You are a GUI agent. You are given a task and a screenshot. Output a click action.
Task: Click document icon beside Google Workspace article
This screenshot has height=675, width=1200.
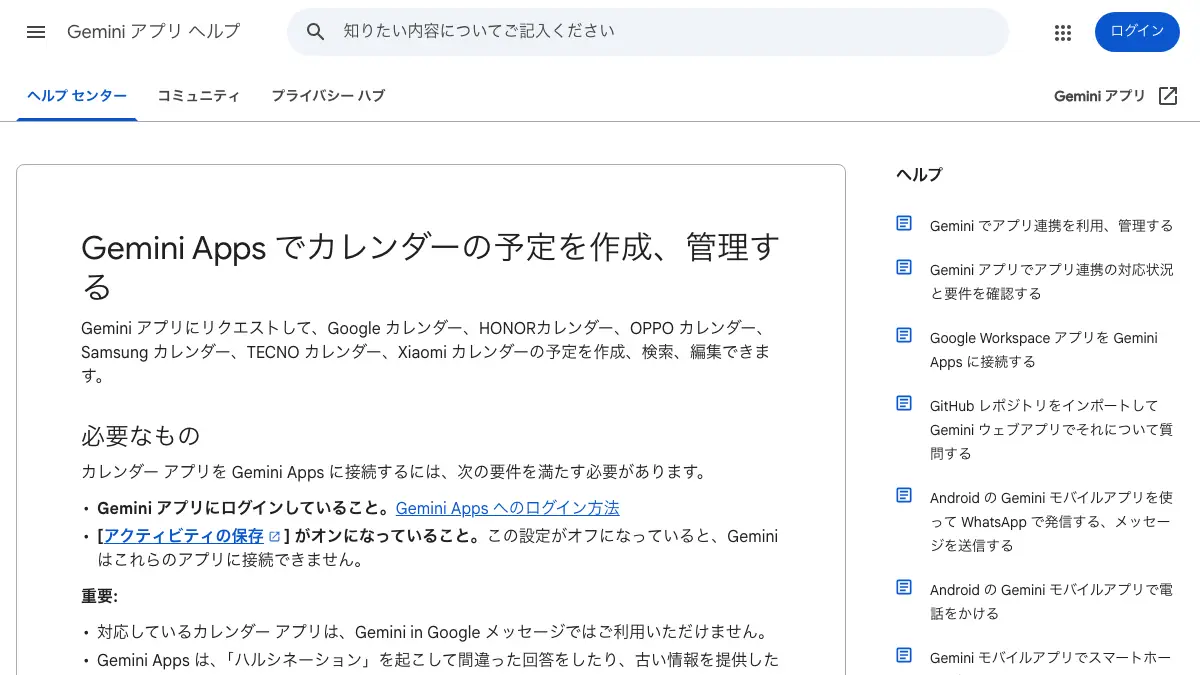coord(904,335)
